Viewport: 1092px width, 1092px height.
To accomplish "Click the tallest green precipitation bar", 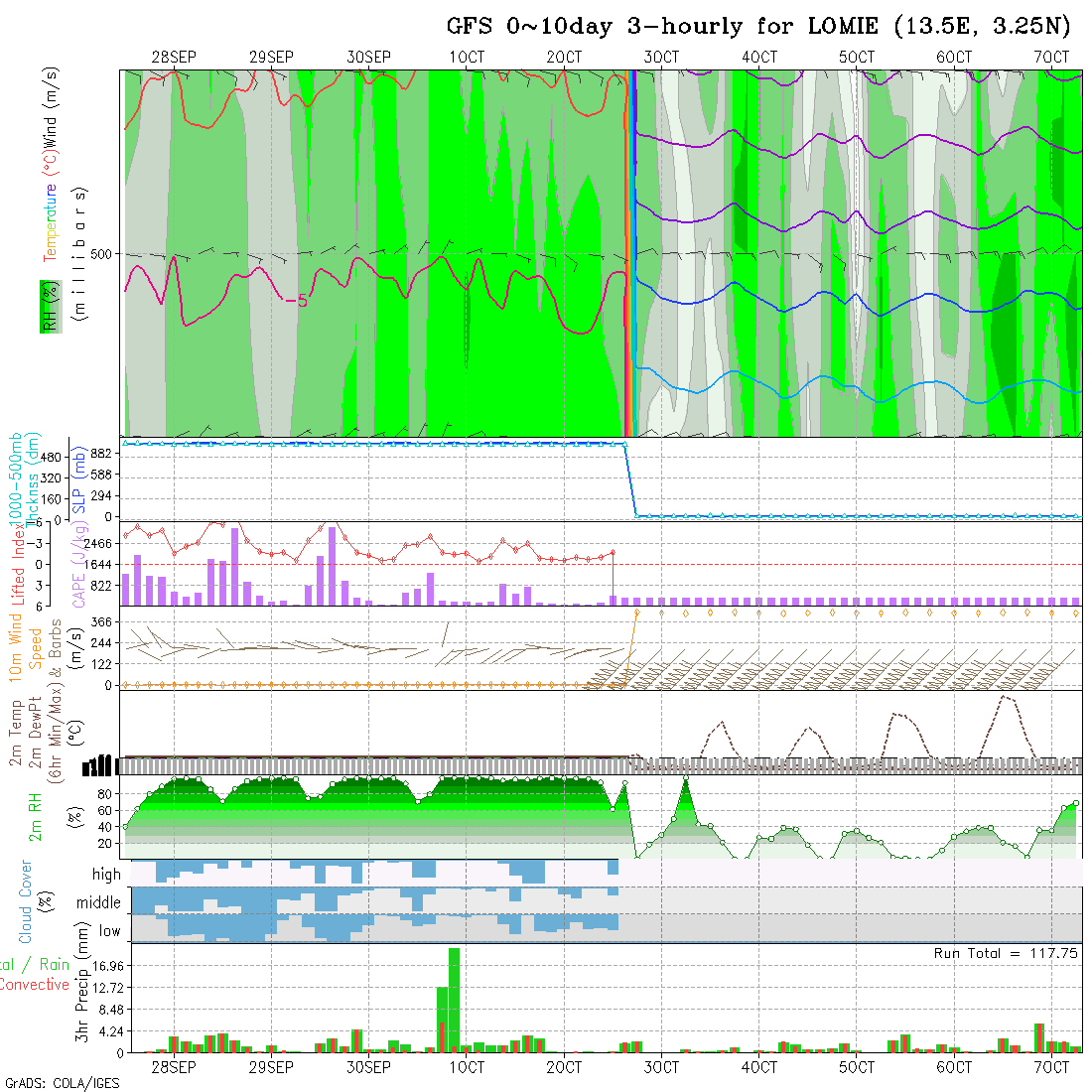I will (454, 999).
